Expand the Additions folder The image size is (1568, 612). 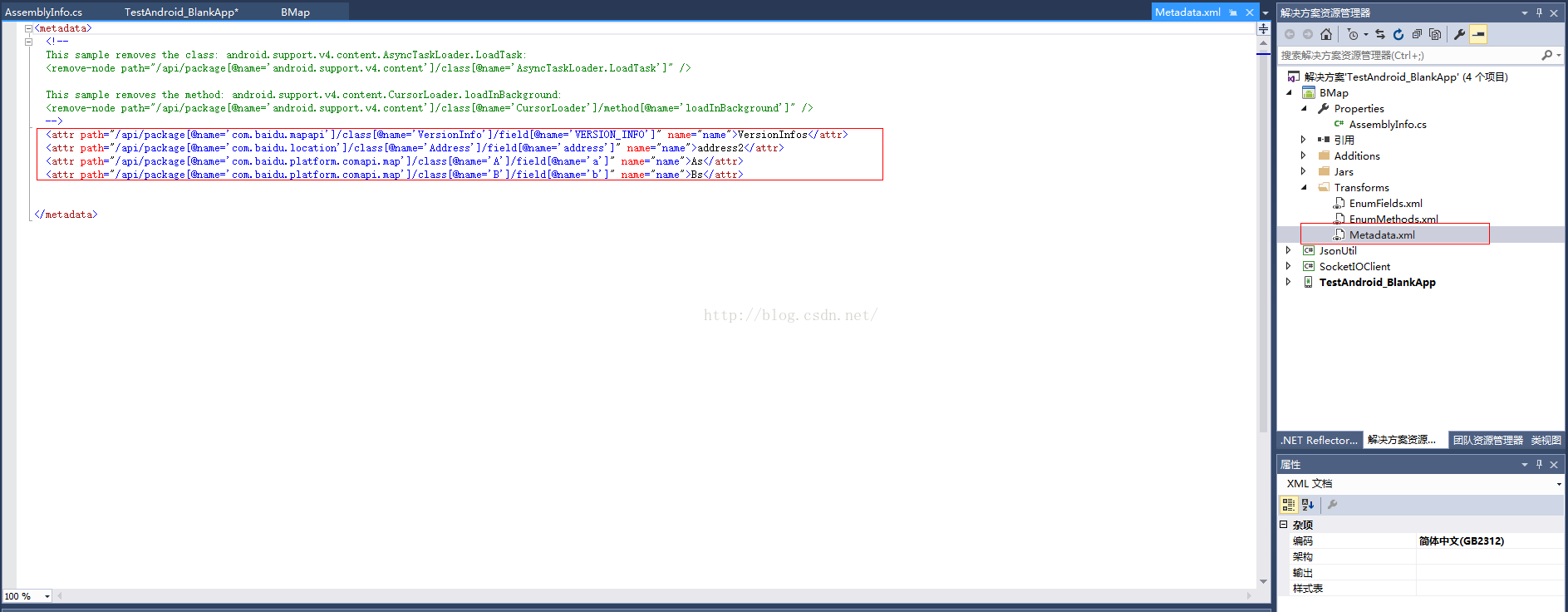[x=1304, y=155]
